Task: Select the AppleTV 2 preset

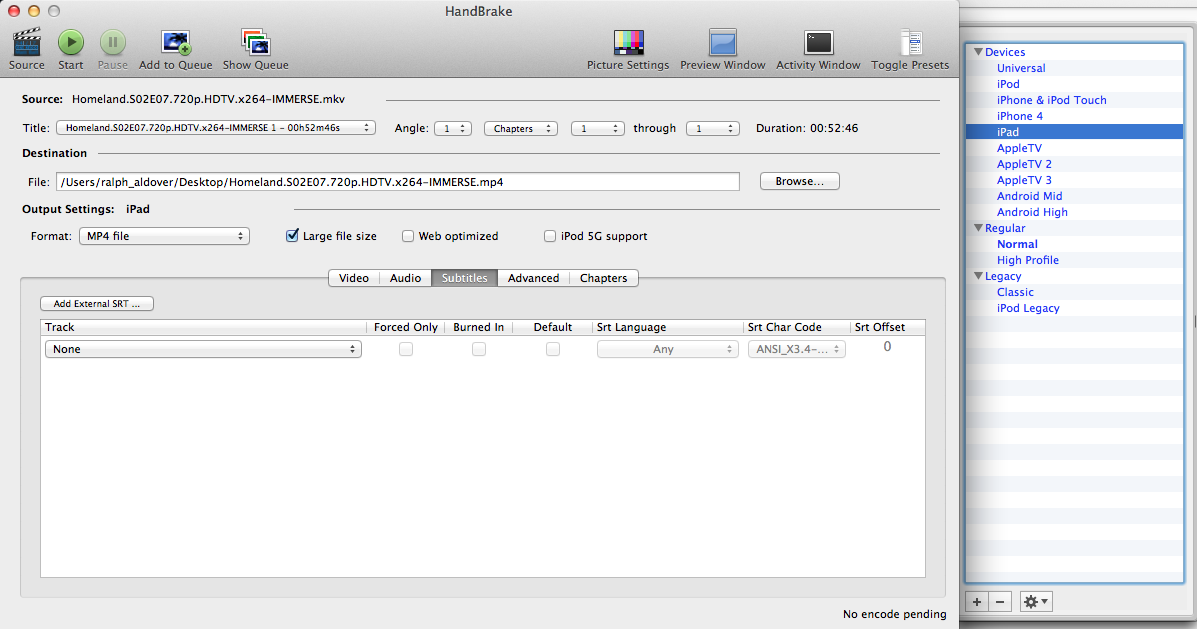Action: pyautogui.click(x=1024, y=164)
